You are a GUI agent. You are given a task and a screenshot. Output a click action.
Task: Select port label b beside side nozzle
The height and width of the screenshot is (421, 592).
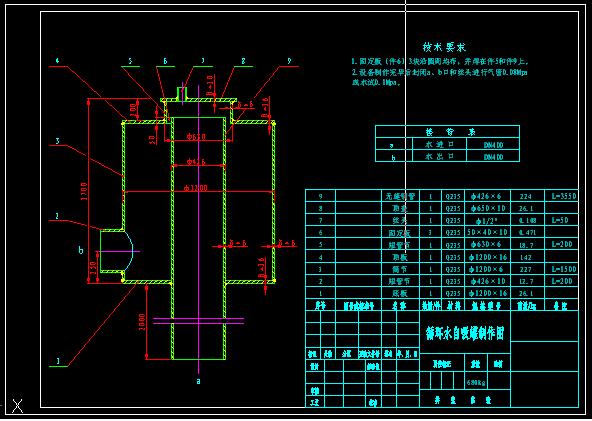80,250
